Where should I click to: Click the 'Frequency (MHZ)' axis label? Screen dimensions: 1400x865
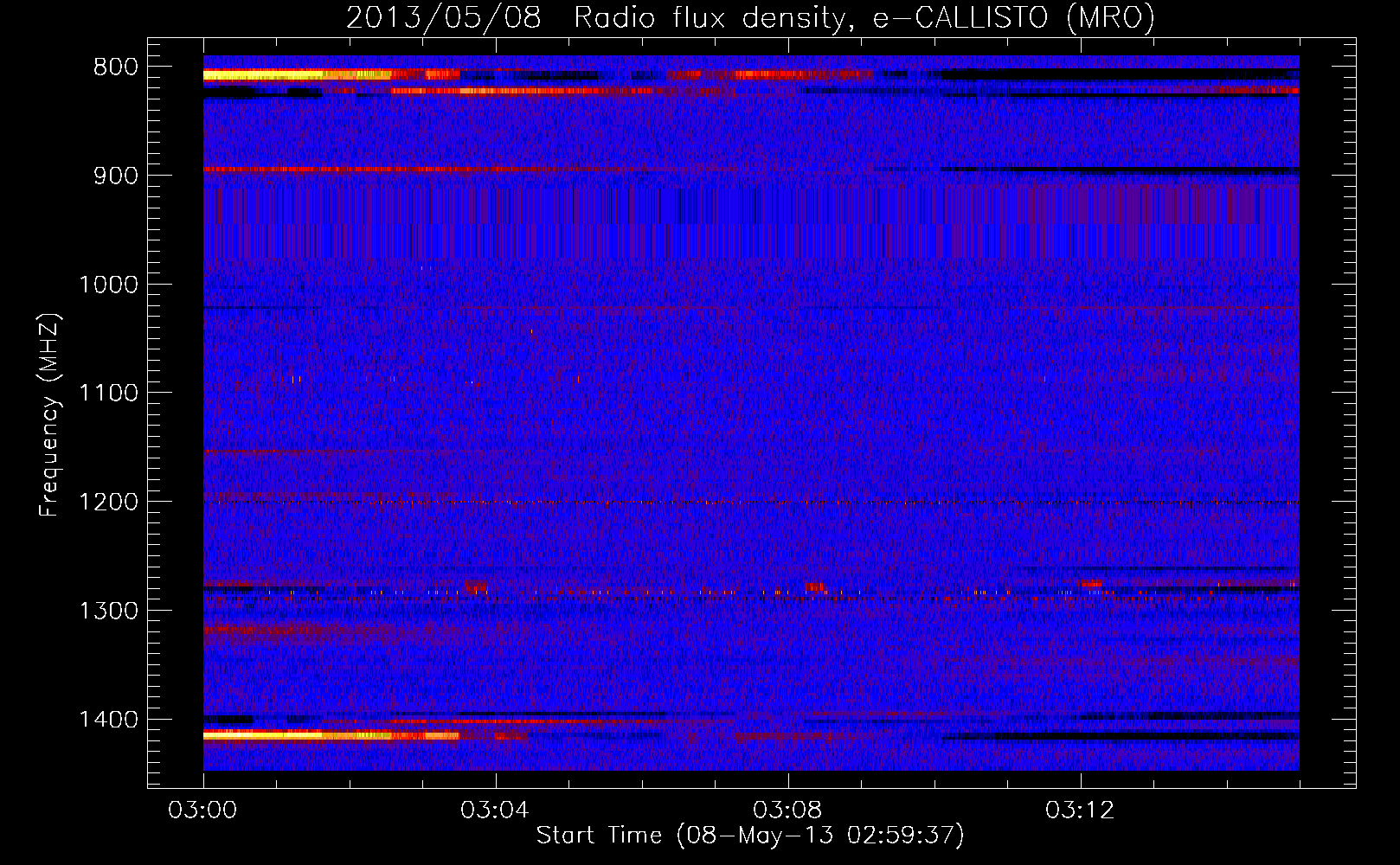coord(50,415)
